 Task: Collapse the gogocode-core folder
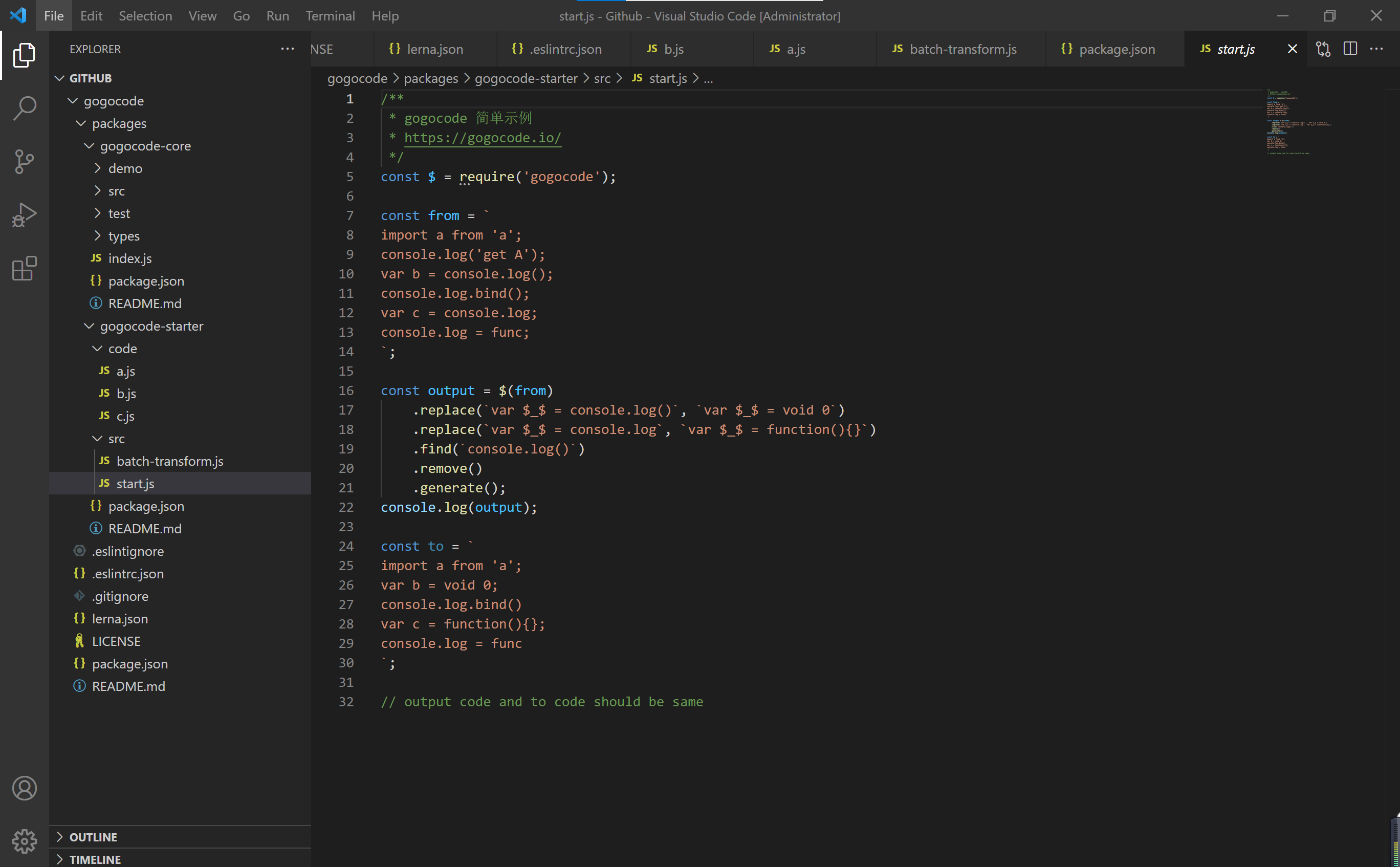89,146
